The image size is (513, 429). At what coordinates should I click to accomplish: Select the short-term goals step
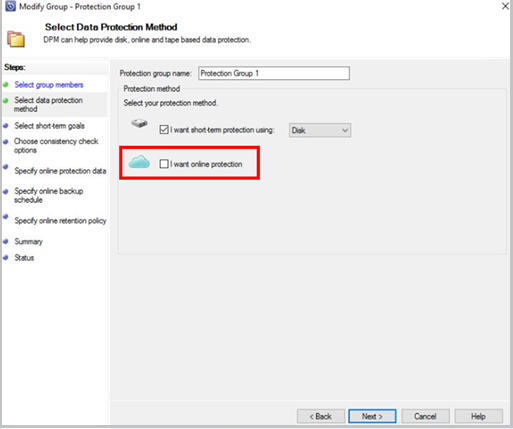pyautogui.click(x=49, y=126)
